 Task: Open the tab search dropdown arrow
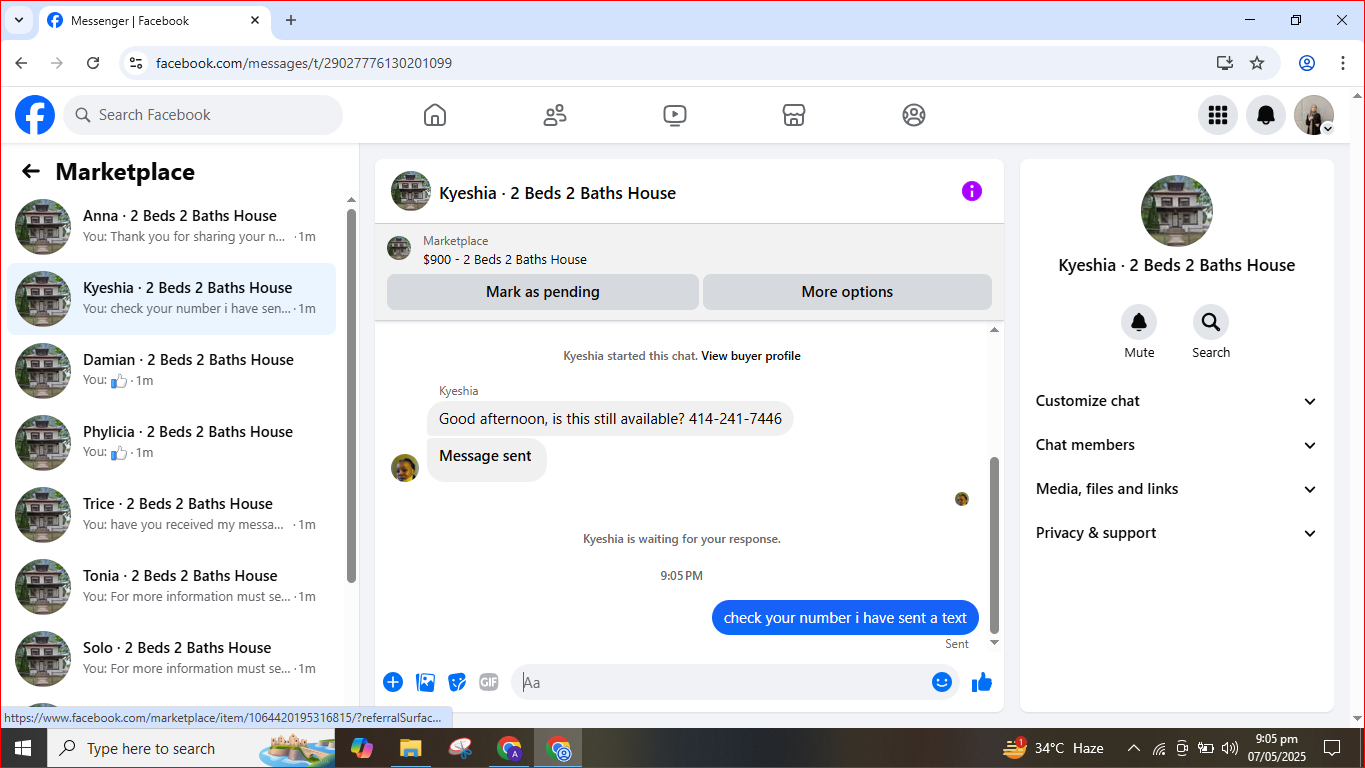click(x=18, y=20)
